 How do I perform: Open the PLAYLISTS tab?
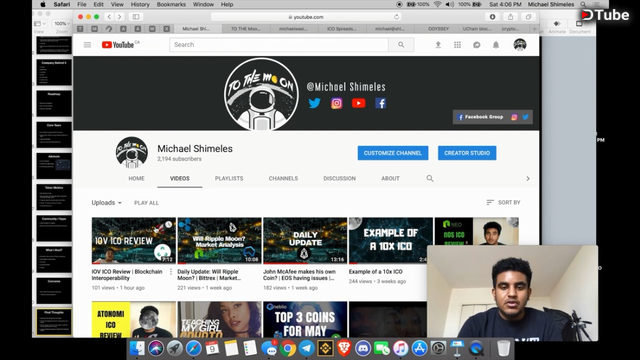click(229, 178)
